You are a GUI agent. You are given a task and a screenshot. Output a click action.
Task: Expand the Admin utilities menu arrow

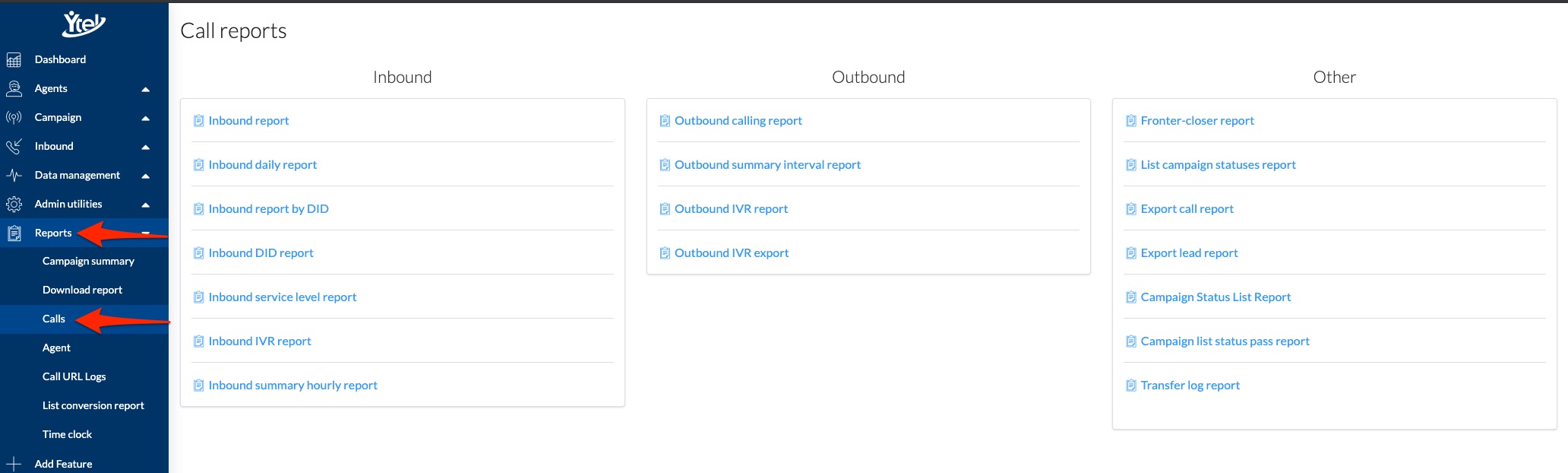click(145, 205)
